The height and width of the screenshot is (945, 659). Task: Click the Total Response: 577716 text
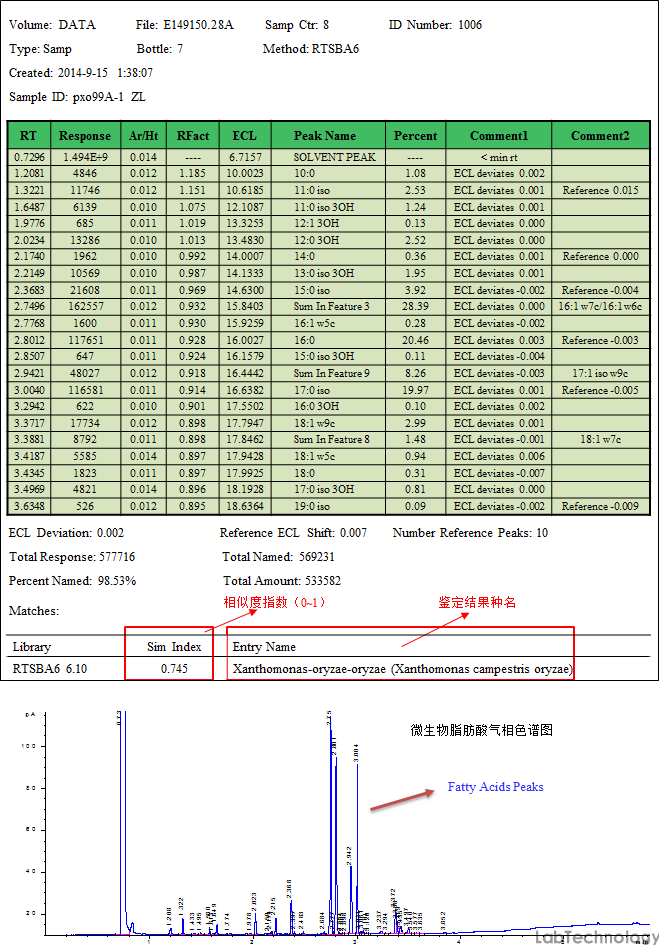tap(72, 557)
